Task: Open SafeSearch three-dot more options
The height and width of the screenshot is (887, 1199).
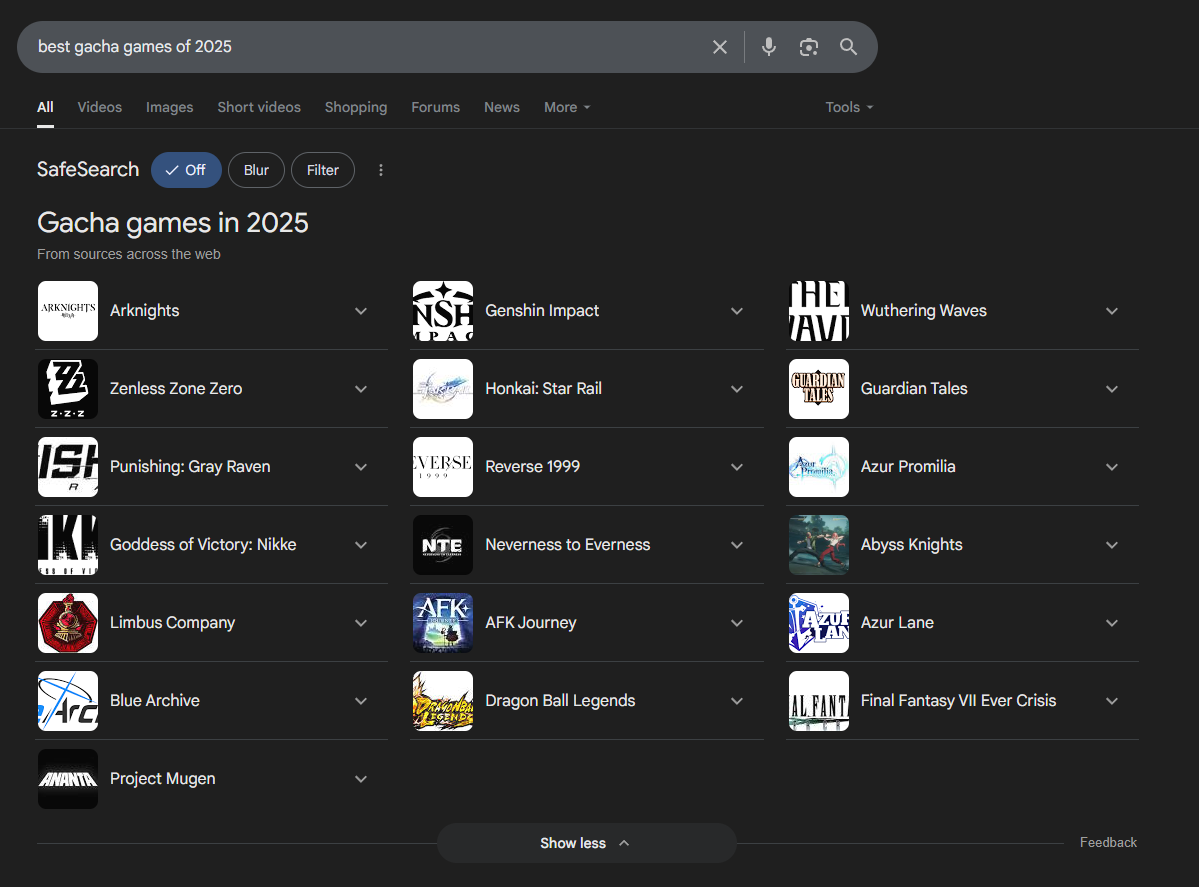Action: [381, 170]
